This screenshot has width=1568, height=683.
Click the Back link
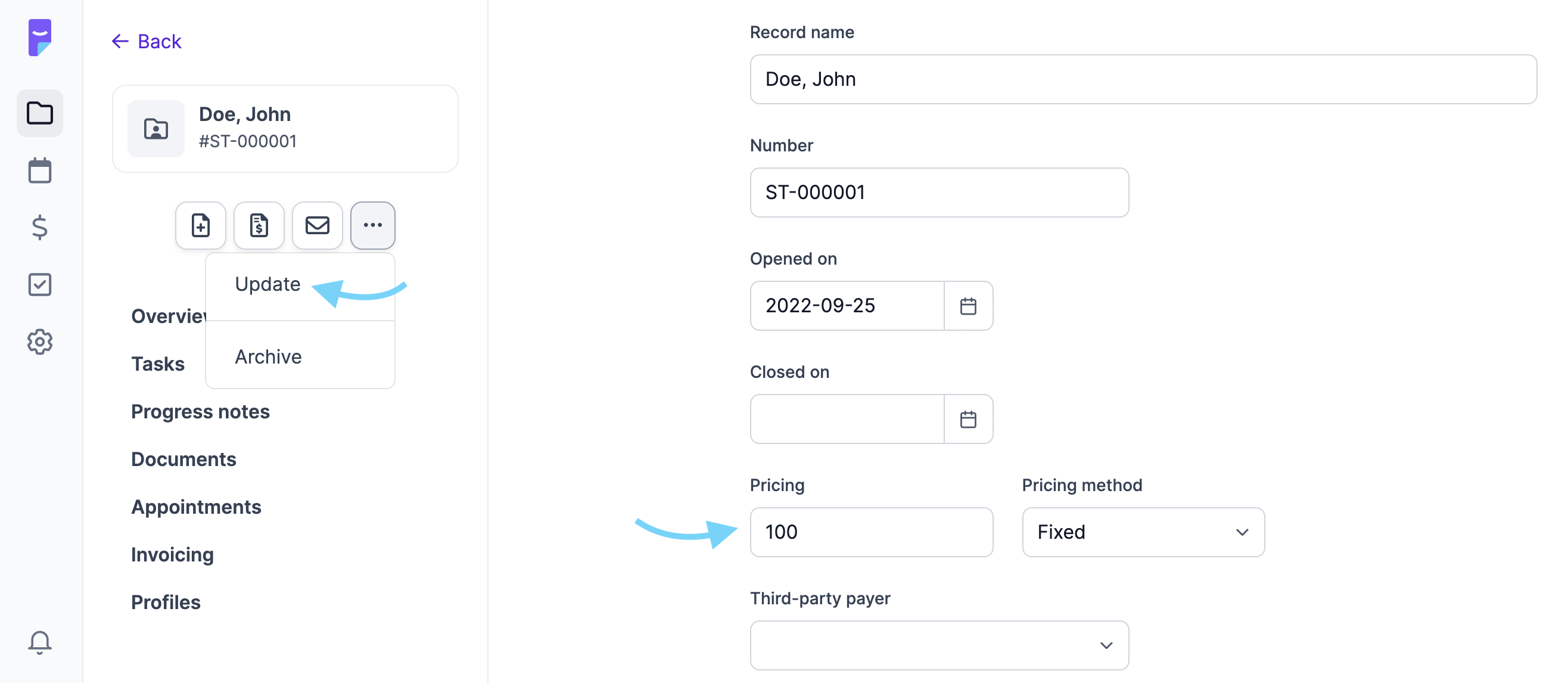click(x=146, y=41)
